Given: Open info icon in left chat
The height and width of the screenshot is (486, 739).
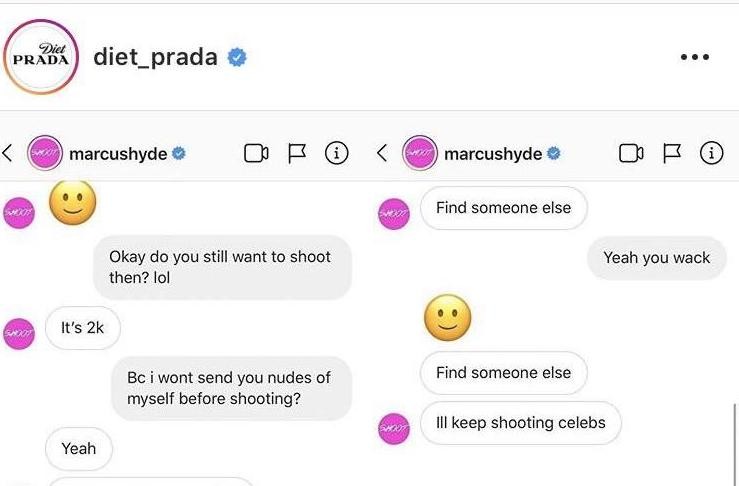Looking at the screenshot, I should pyautogui.click(x=338, y=153).
